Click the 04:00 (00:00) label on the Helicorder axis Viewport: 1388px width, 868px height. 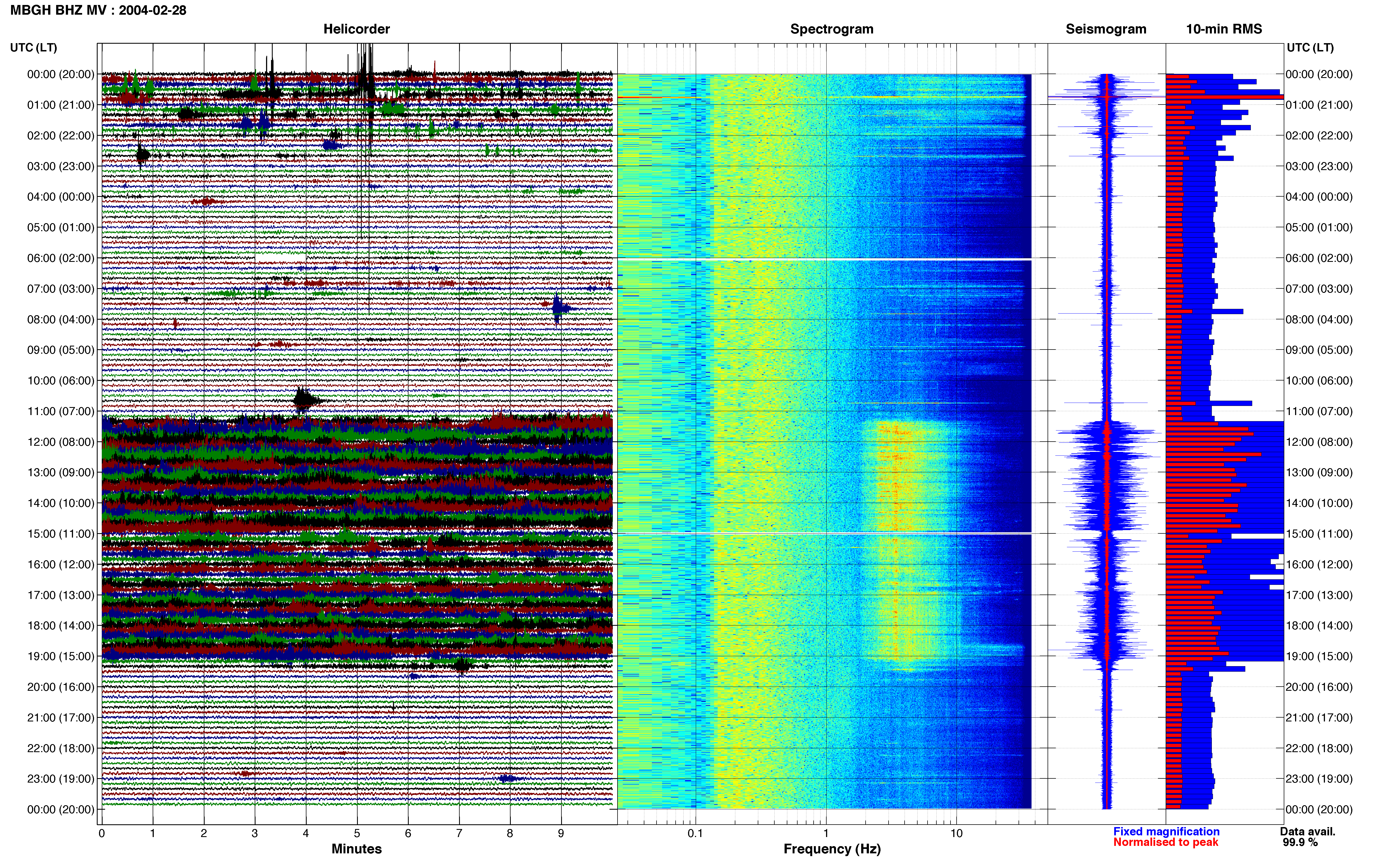(60, 197)
